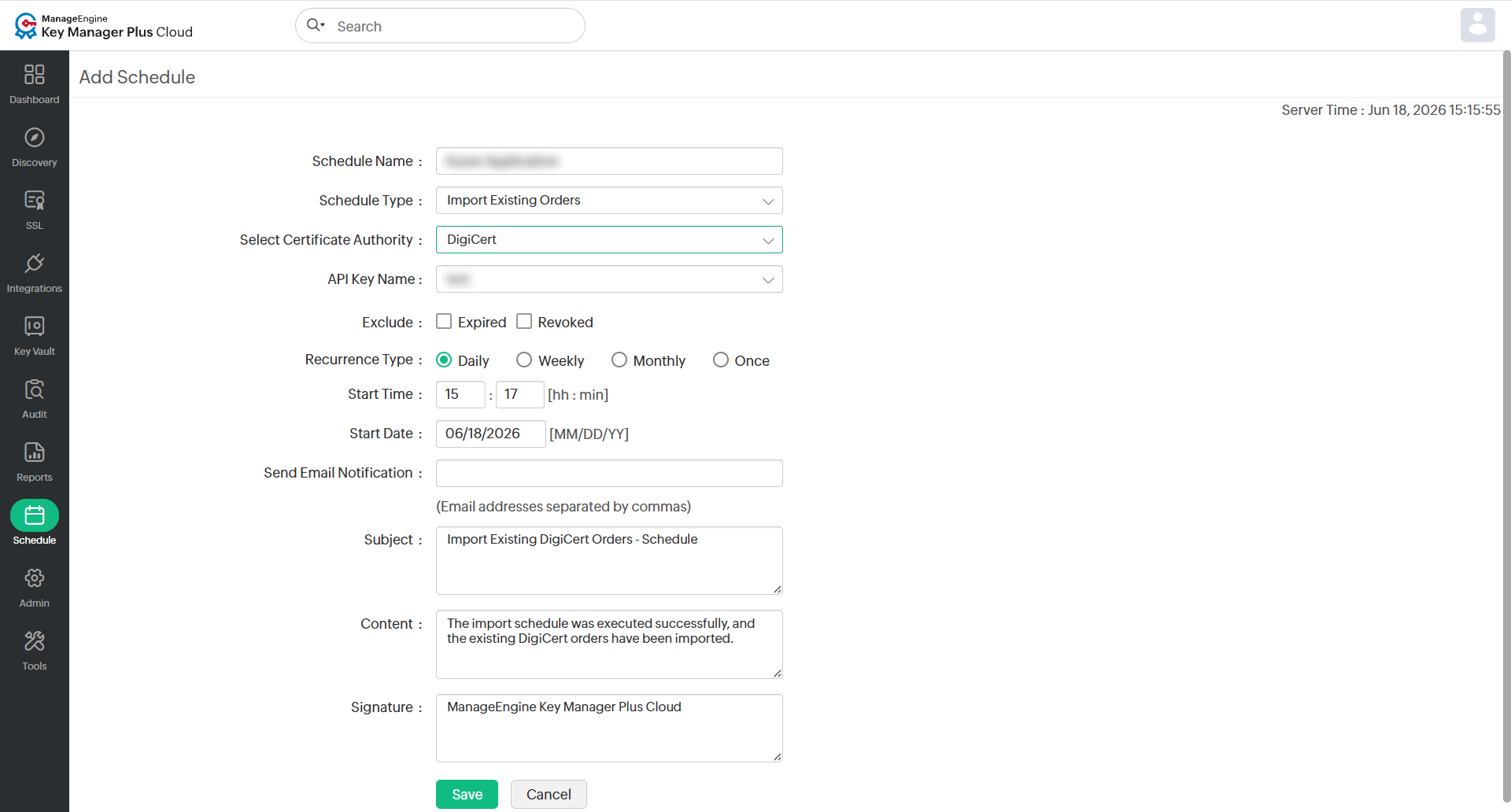1511x812 pixels.
Task: Click the ManageEngine Key Manager Plus logo
Action: (103, 25)
